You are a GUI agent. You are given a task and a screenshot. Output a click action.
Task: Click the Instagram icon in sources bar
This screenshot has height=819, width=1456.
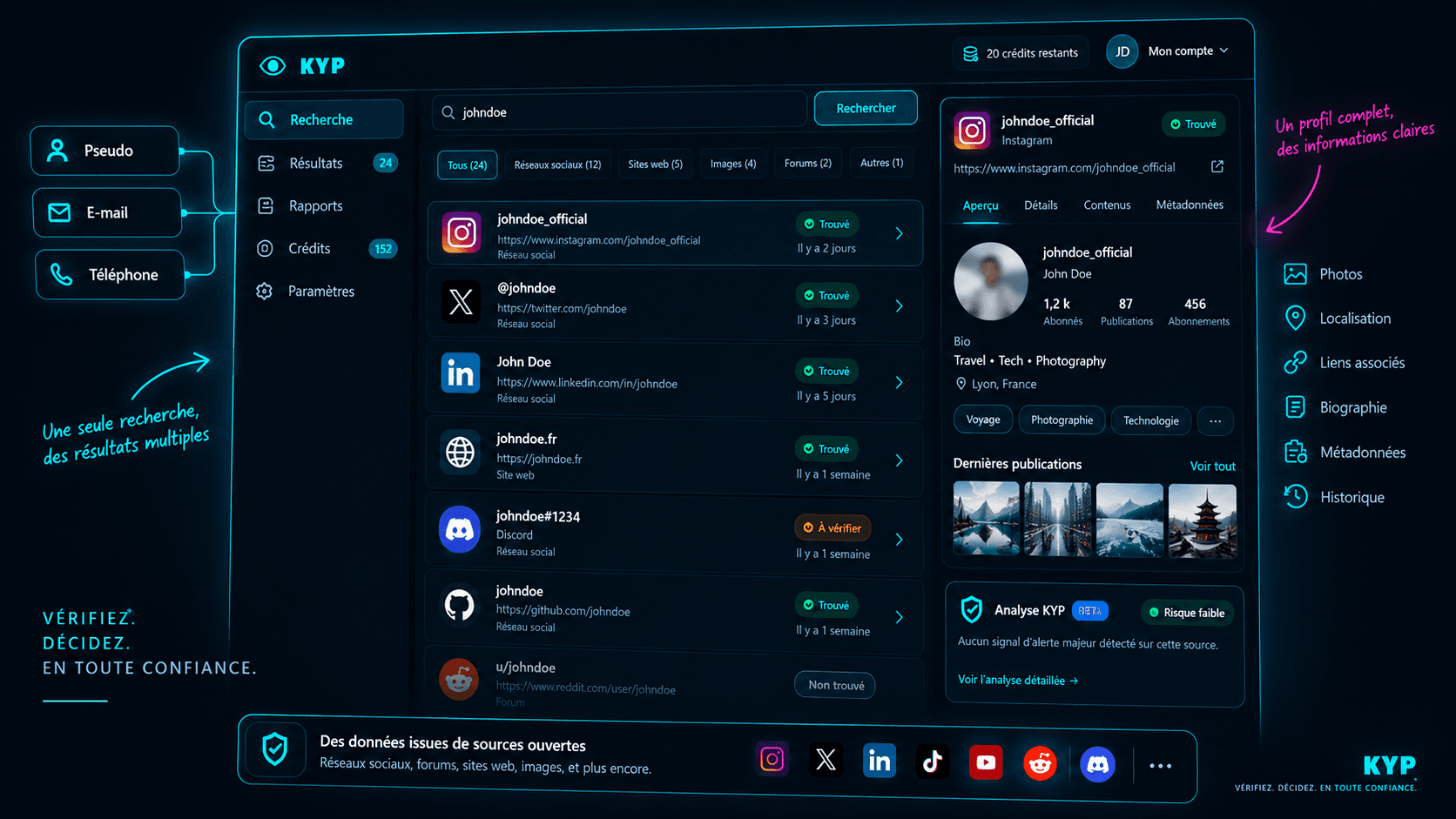pos(772,759)
